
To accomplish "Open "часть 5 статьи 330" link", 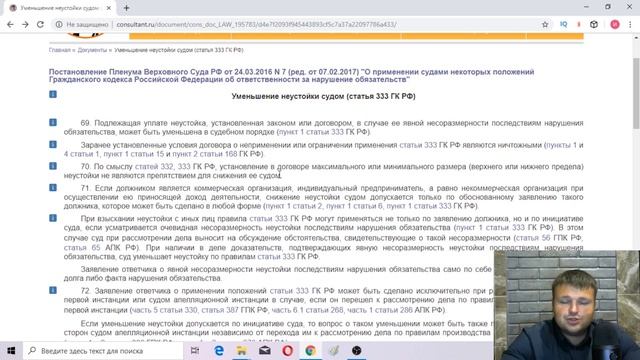I will pyautogui.click(x=164, y=310).
